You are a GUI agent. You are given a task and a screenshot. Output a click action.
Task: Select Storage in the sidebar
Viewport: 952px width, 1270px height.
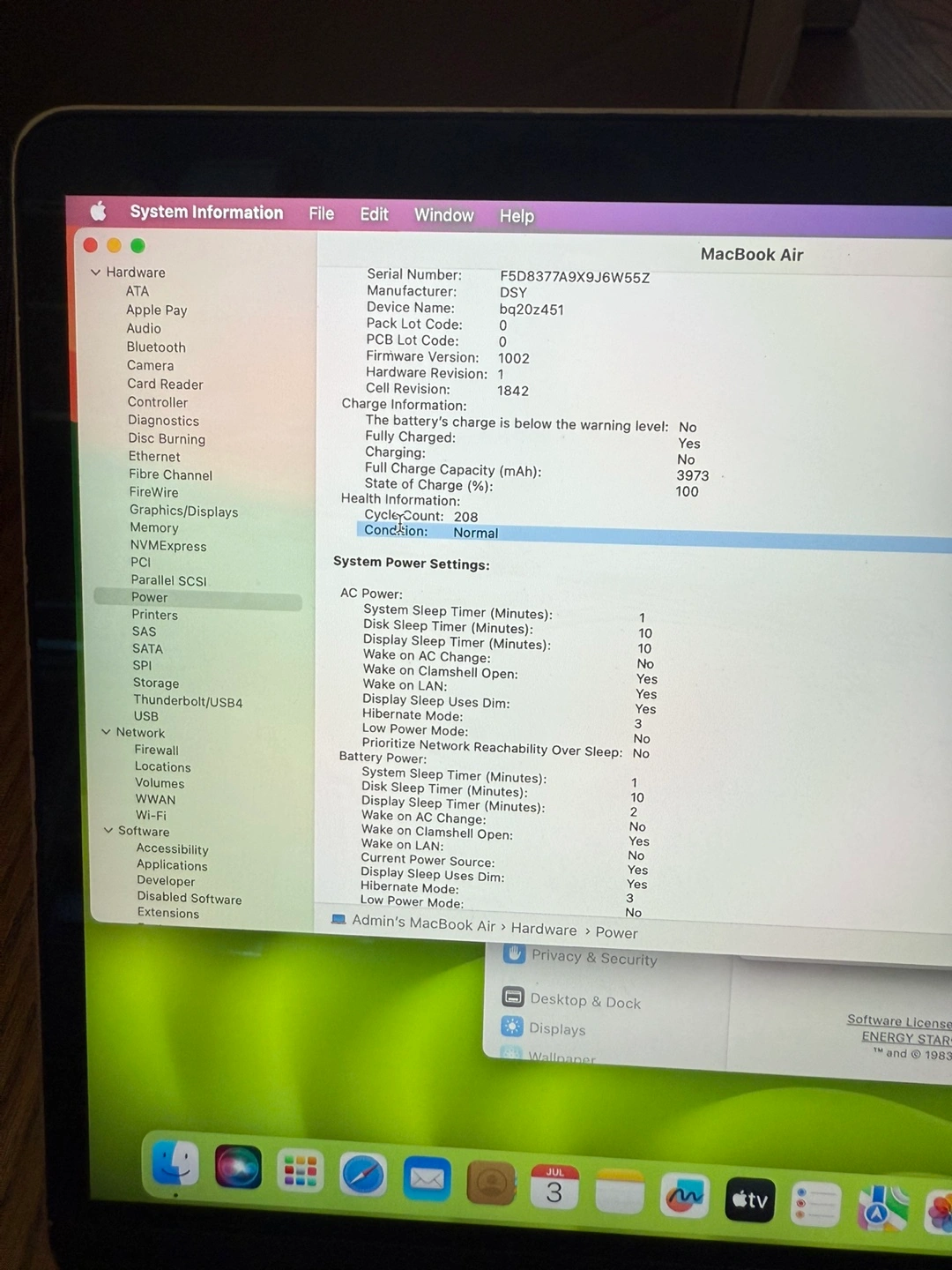[x=156, y=683]
